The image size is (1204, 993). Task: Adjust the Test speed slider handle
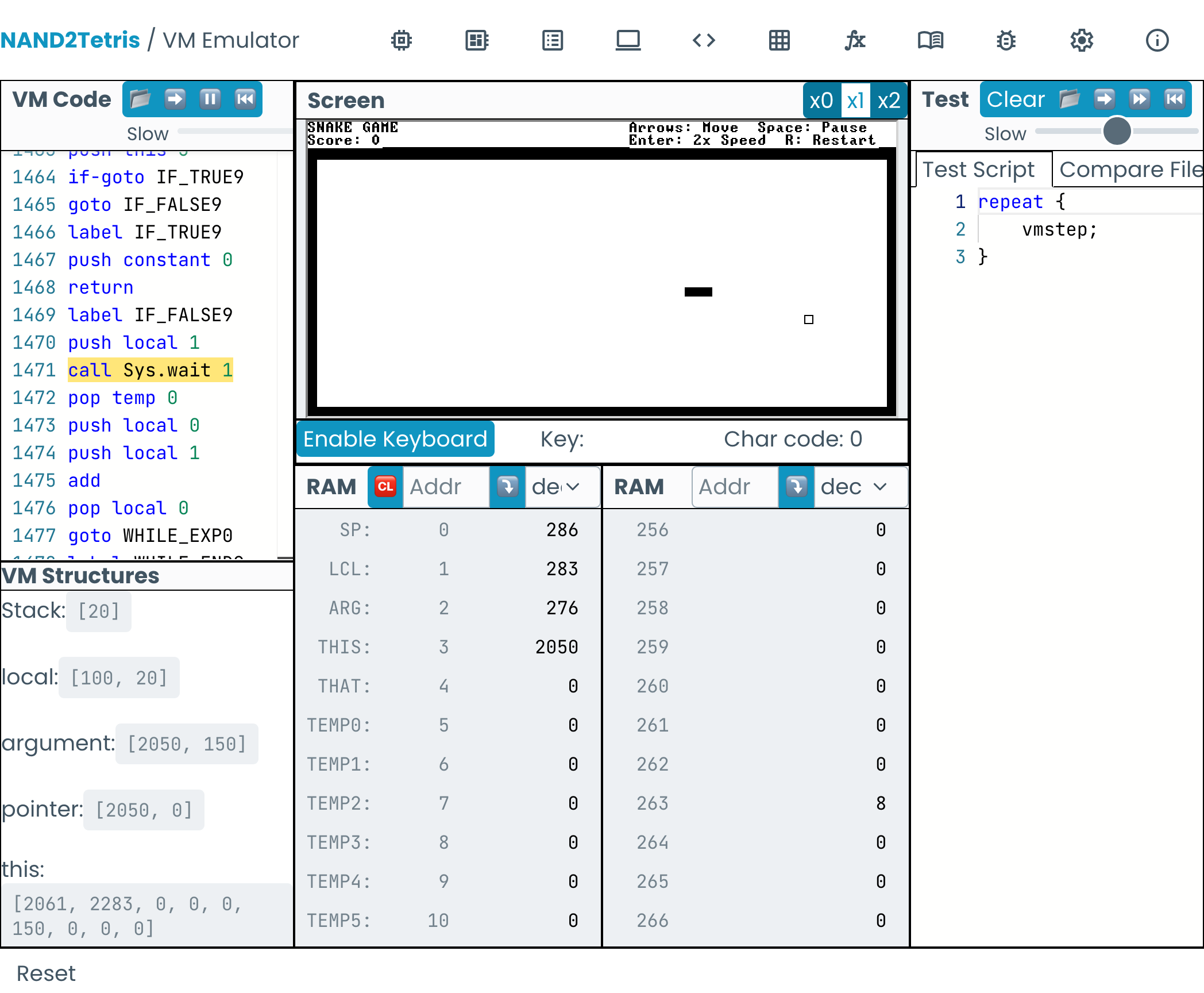point(1117,131)
